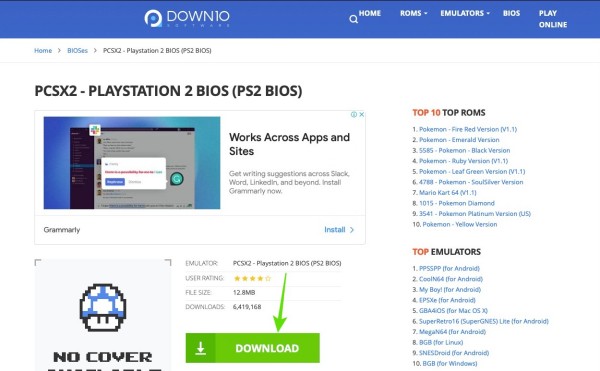Open EPSXe (for Android) link

click(x=447, y=300)
